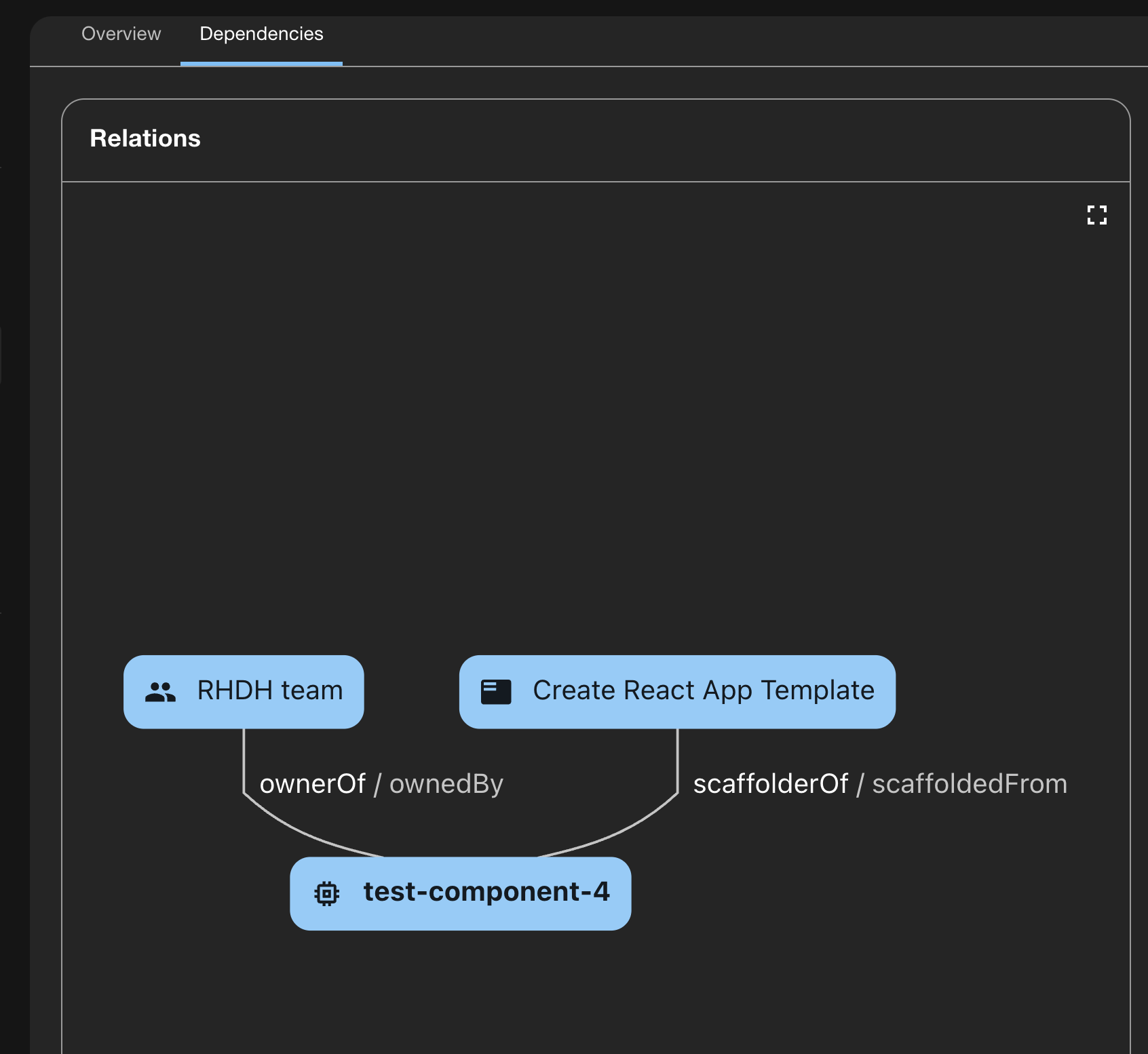Click the group icon on RHDH team

click(x=161, y=692)
